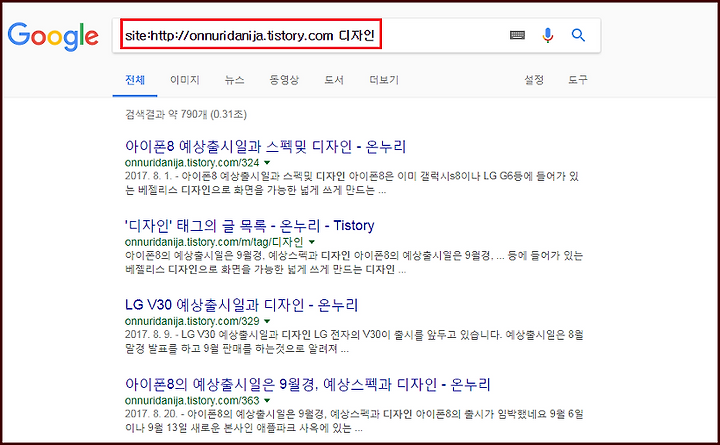Open the on-screen keyboard input tool
The width and height of the screenshot is (720, 445).
(x=517, y=35)
